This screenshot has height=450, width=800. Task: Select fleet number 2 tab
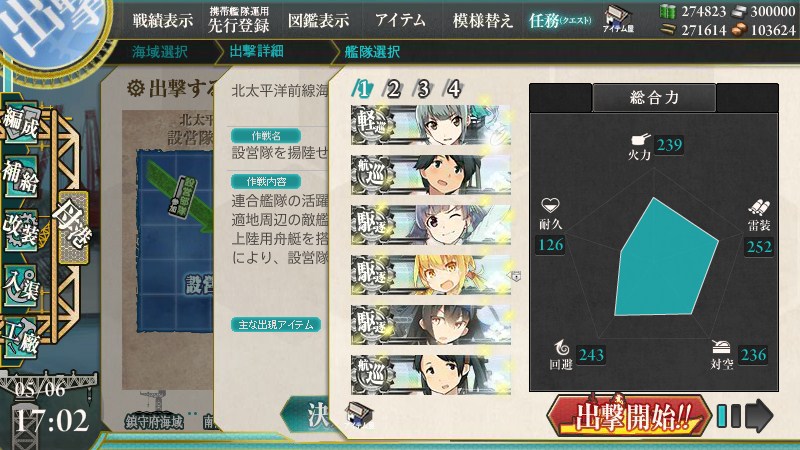point(392,89)
